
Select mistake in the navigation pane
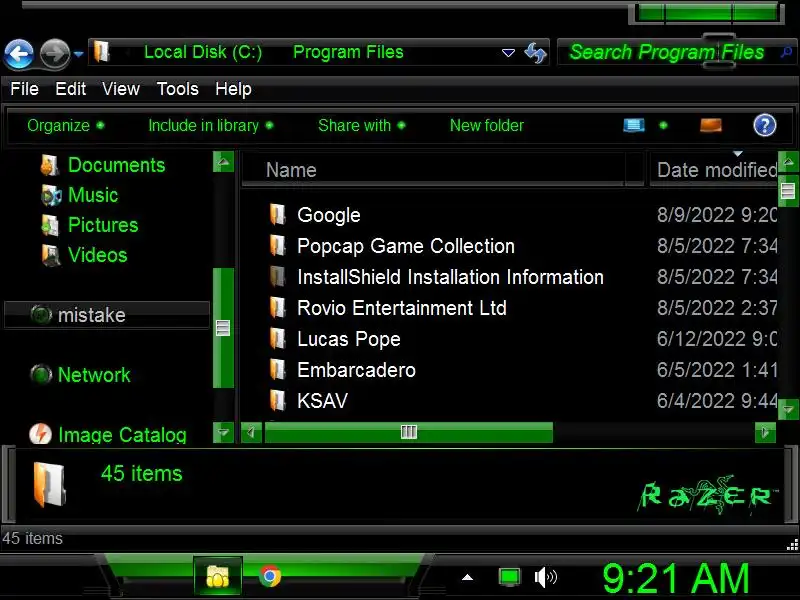tap(107, 315)
